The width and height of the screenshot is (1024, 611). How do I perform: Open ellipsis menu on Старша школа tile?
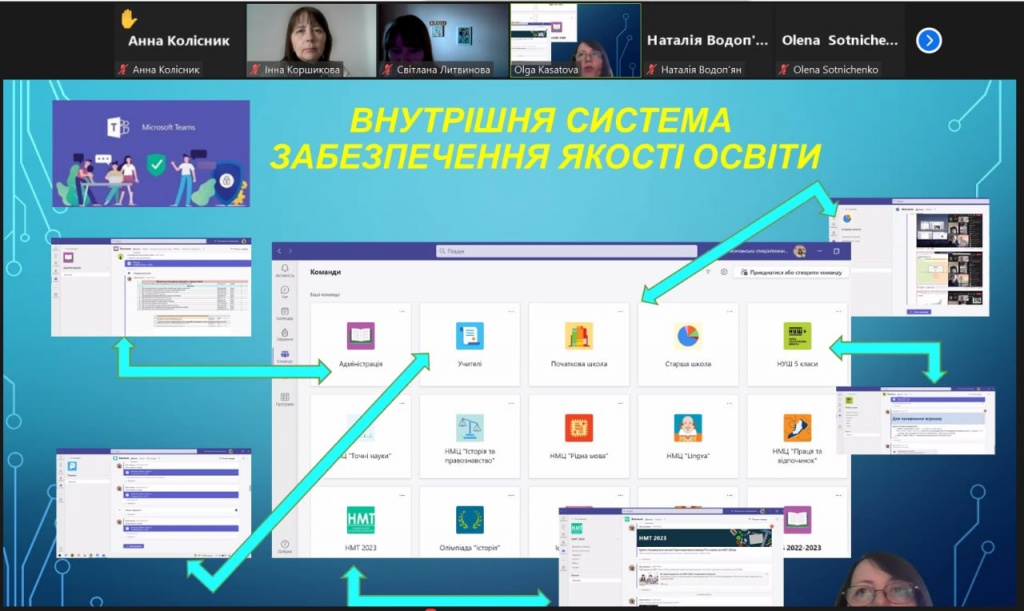[728, 311]
